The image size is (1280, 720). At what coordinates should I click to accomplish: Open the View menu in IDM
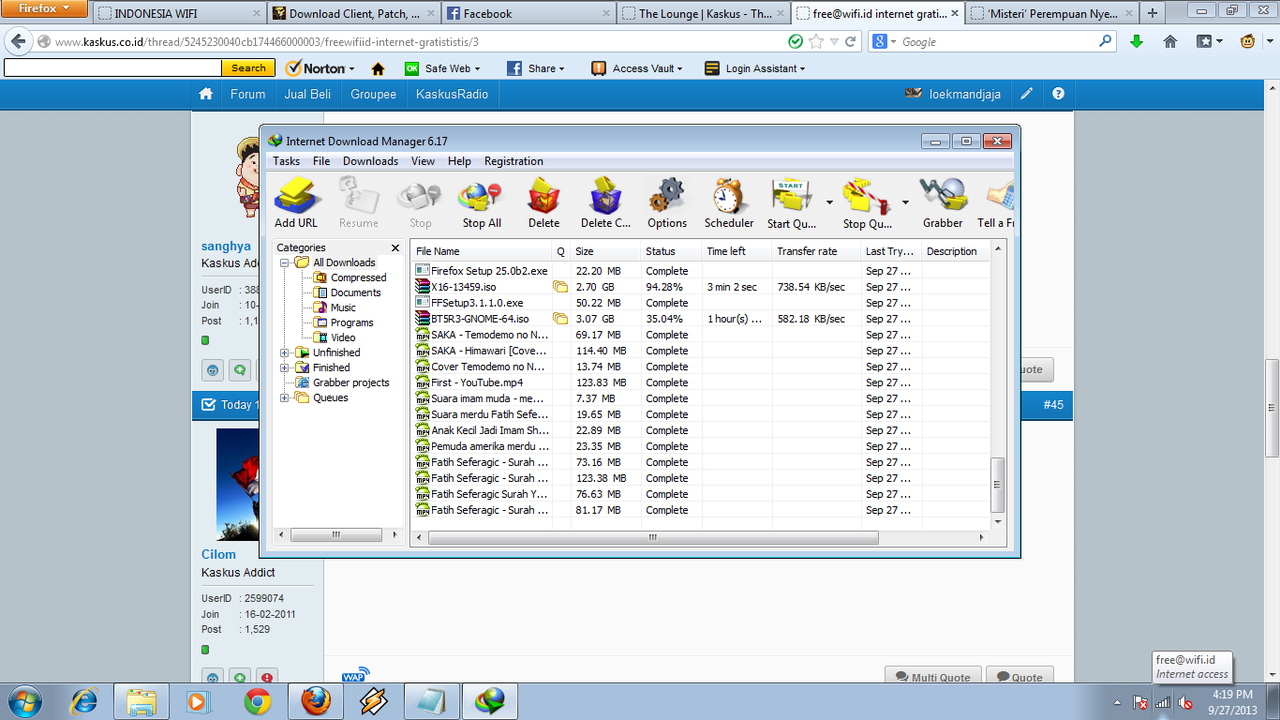click(423, 161)
